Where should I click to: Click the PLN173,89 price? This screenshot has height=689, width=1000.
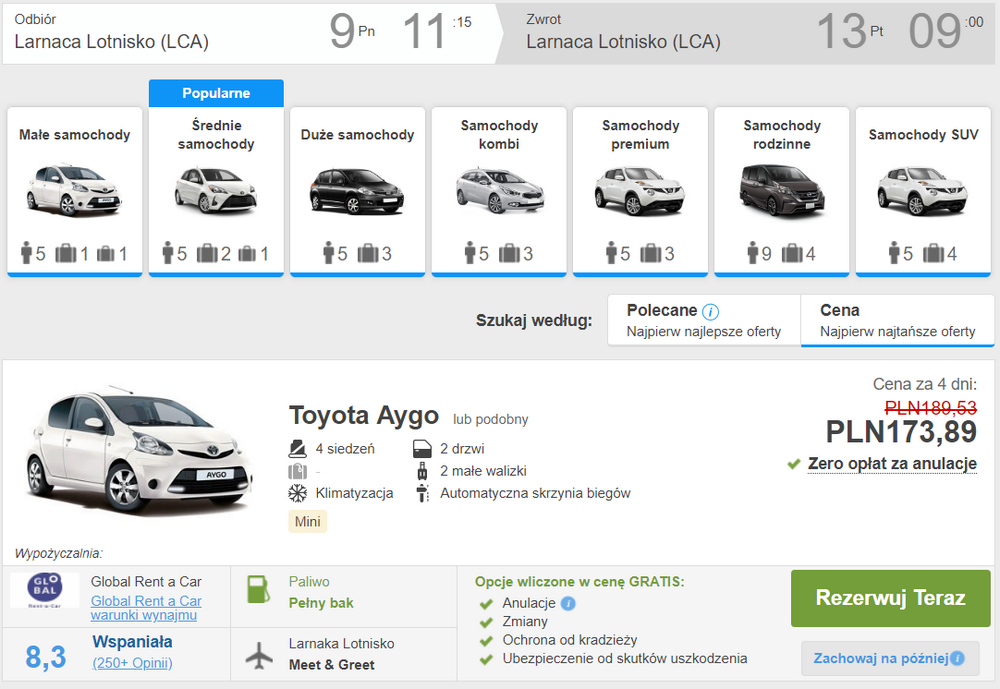pos(901,432)
